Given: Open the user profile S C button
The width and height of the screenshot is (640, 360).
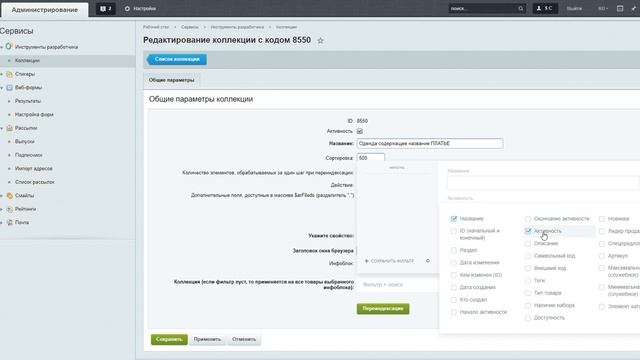Looking at the screenshot, I should pos(545,9).
